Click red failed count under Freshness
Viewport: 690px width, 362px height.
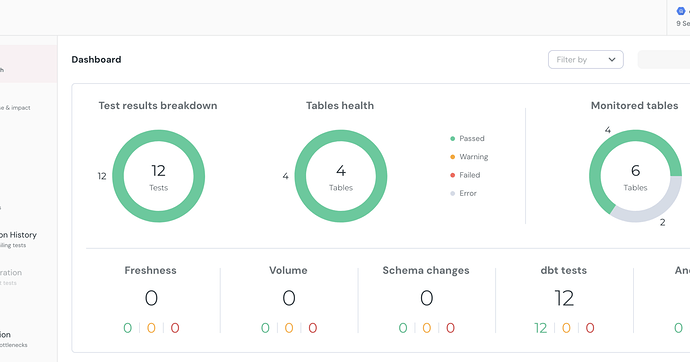coord(175,328)
